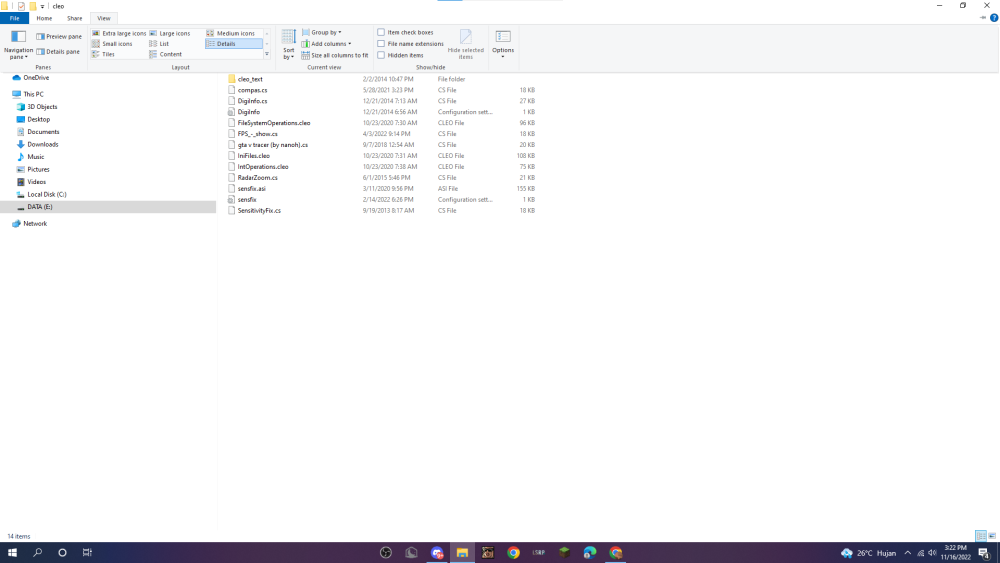This screenshot has height=563, width=1000.
Task: Open folder Options
Action: click(x=503, y=45)
